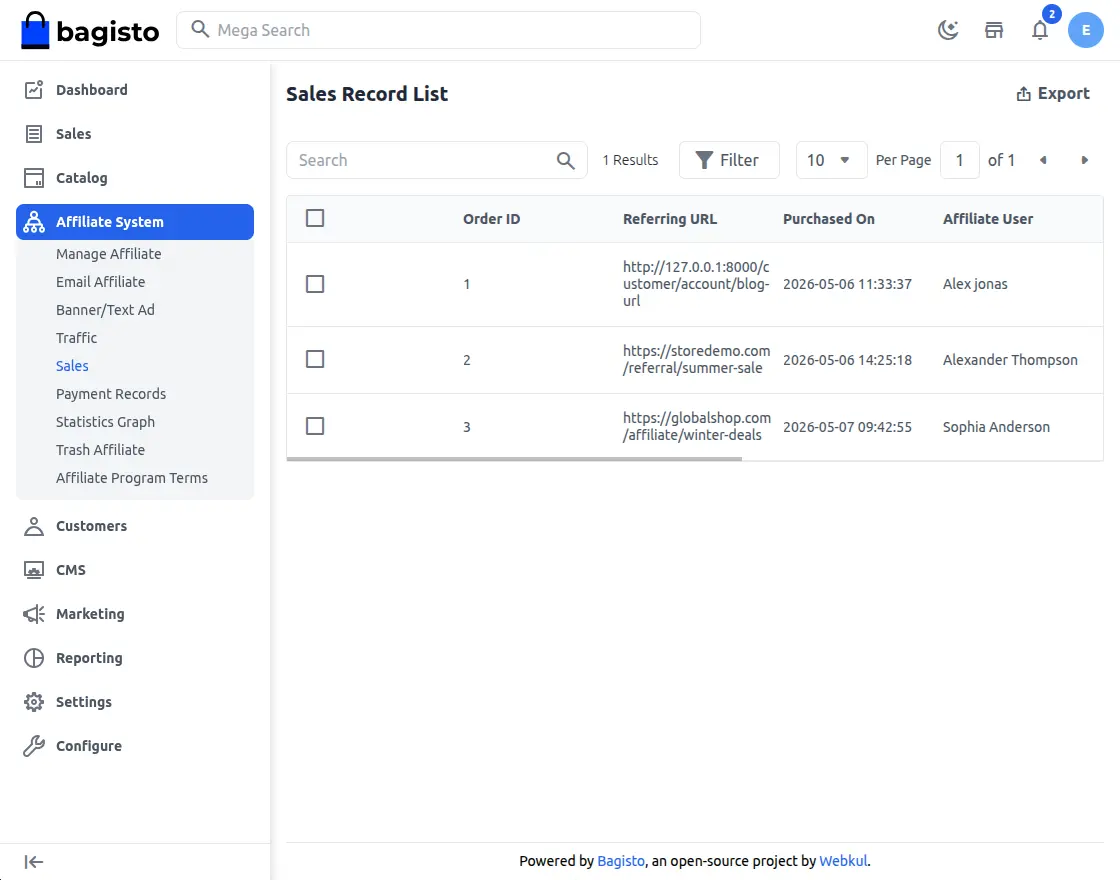Image resolution: width=1120 pixels, height=880 pixels.
Task: Collapse the sidebar with arrow icon
Action: [34, 862]
